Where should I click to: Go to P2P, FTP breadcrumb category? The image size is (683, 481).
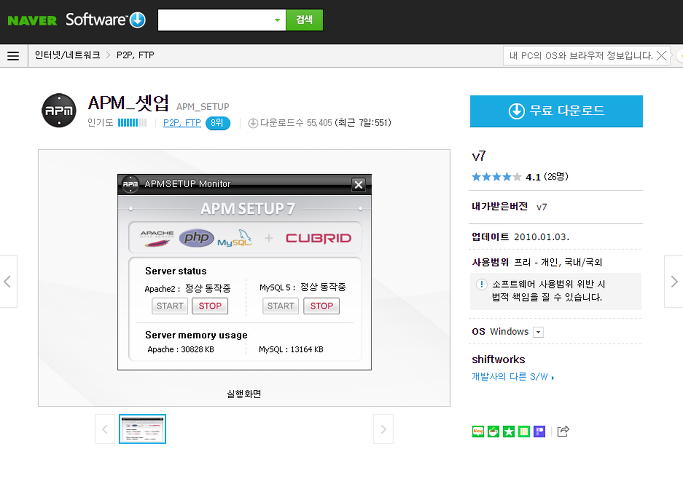point(135,55)
